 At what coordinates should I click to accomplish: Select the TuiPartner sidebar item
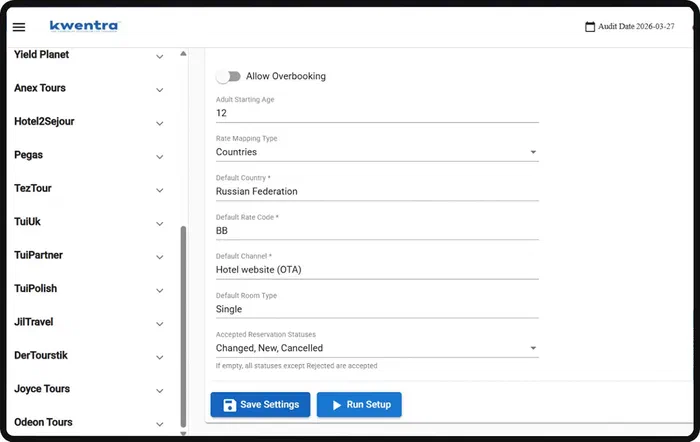tap(38, 255)
